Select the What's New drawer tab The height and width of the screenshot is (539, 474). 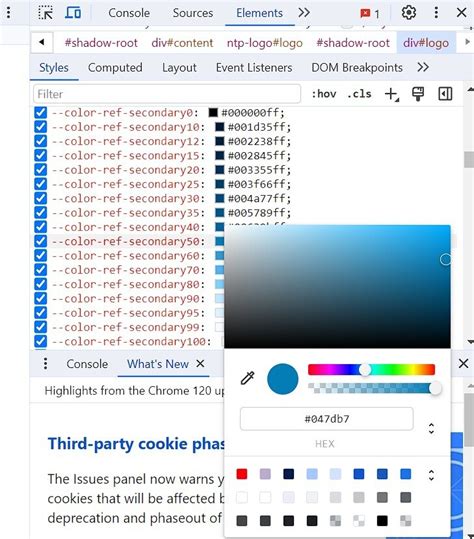(x=158, y=364)
